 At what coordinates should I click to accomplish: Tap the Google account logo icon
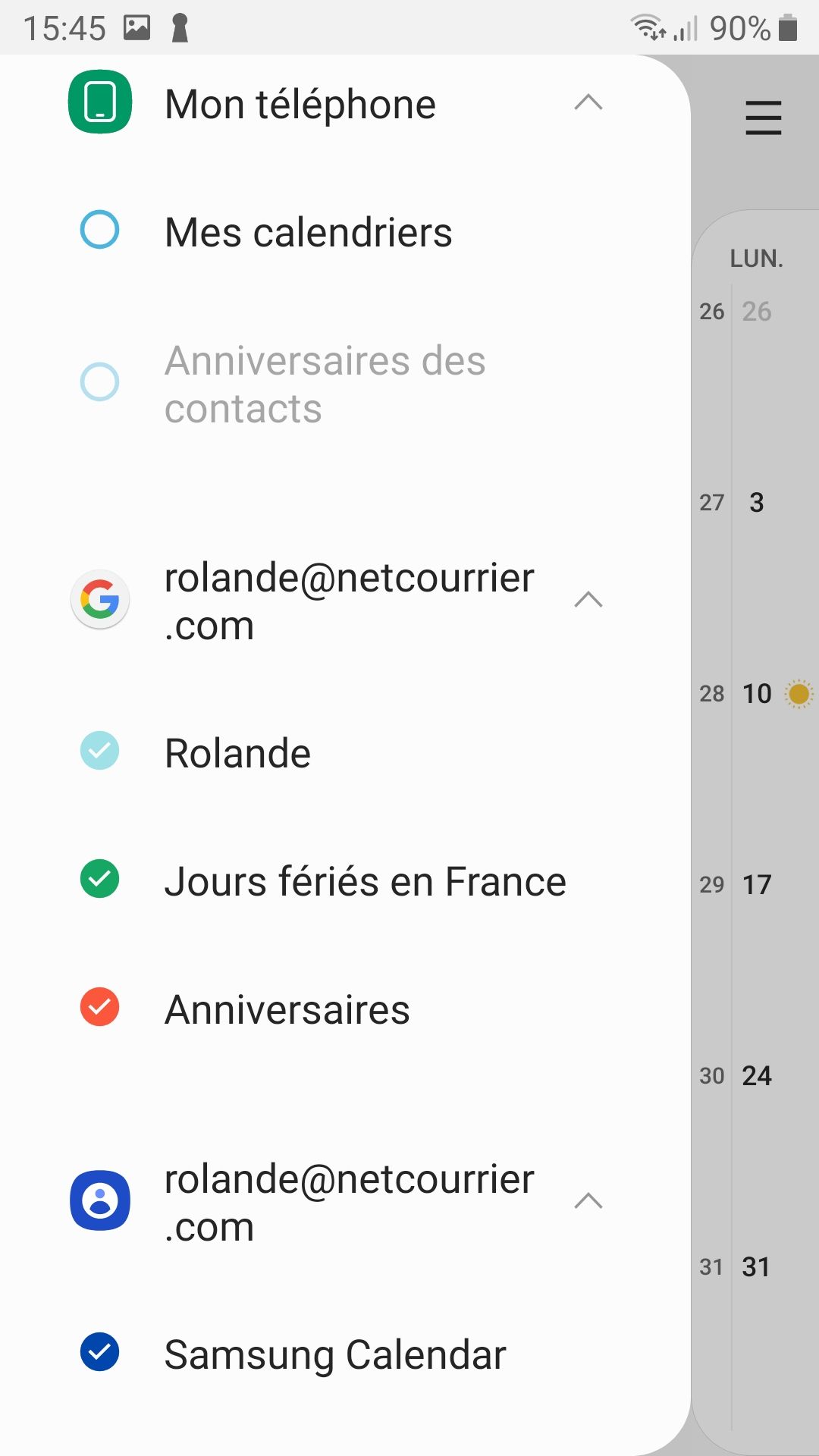pos(100,599)
